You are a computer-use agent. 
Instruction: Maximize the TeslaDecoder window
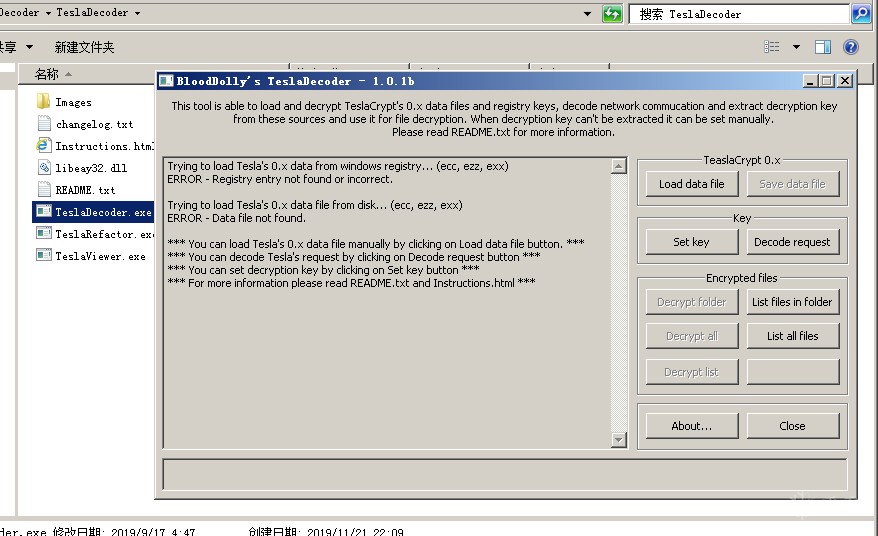(826, 81)
